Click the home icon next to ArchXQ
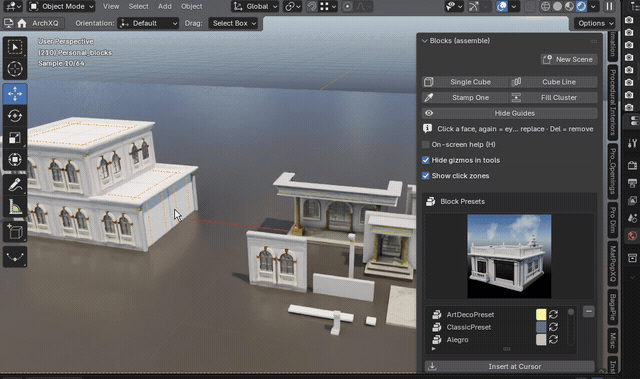The image size is (640, 379). [22, 23]
